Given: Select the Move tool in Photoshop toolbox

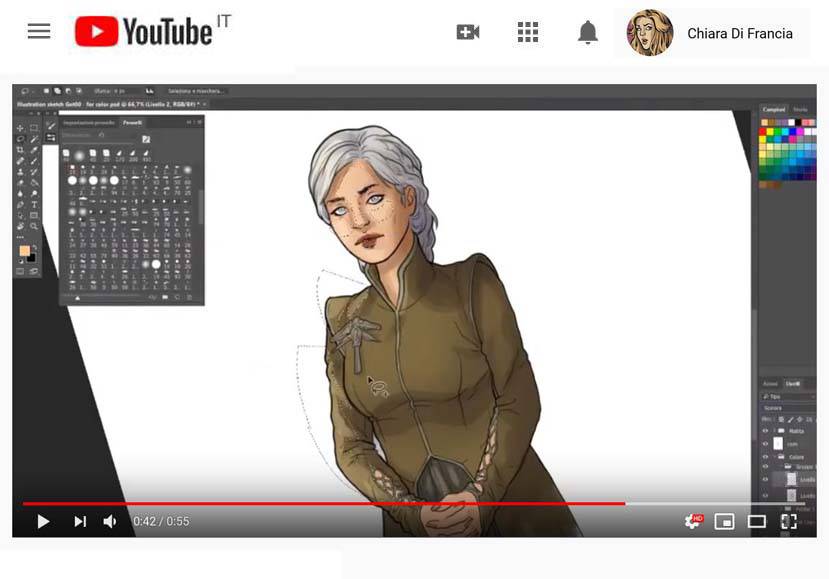Looking at the screenshot, I should [x=20, y=128].
